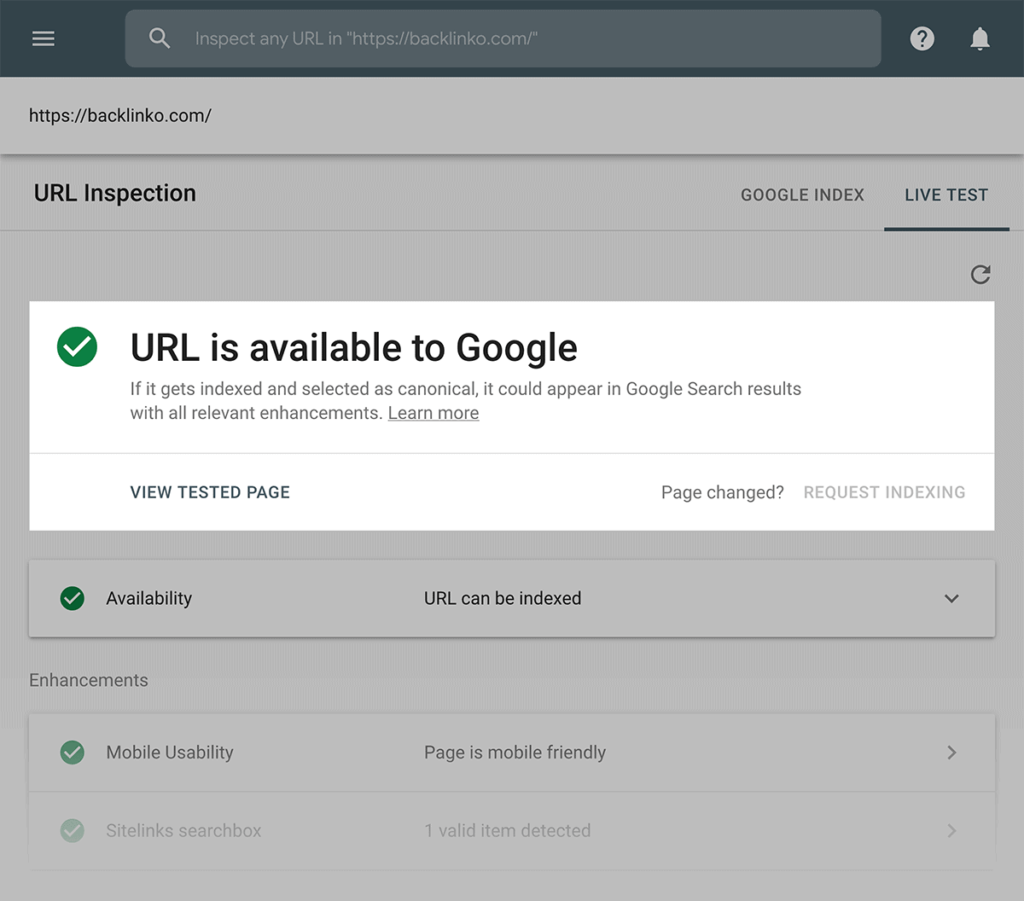Click the Sitelinks searchbox check icon
This screenshot has height=901, width=1024.
tap(72, 830)
